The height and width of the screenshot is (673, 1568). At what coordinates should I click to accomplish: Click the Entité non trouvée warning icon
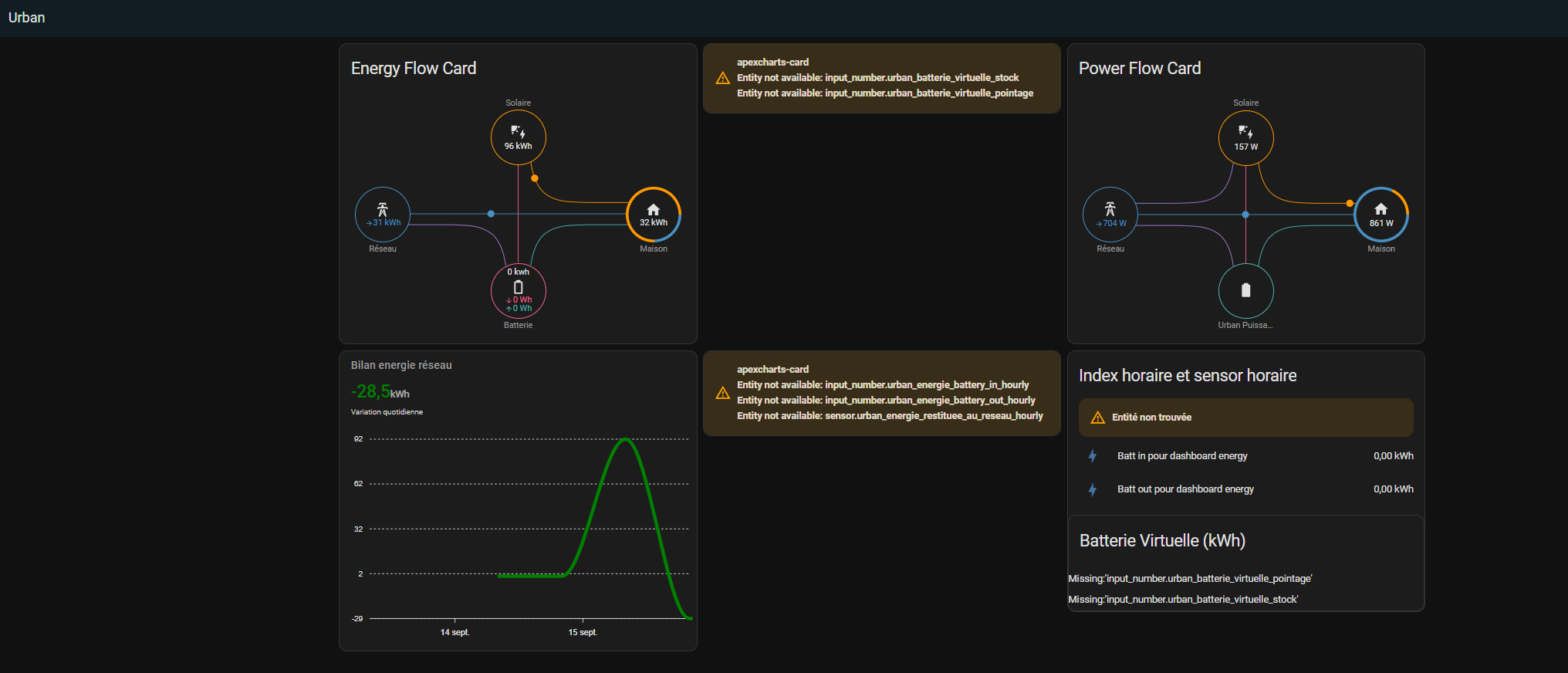(1097, 418)
